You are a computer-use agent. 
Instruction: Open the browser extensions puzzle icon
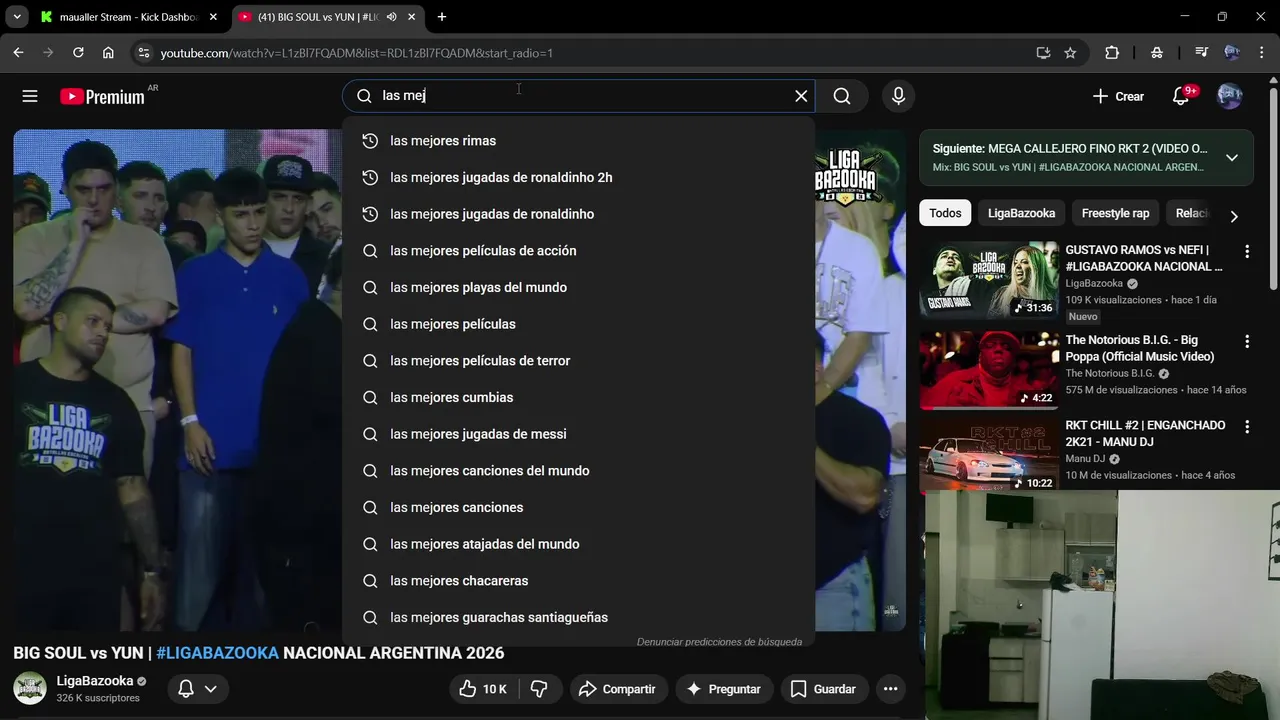pyautogui.click(x=1112, y=53)
